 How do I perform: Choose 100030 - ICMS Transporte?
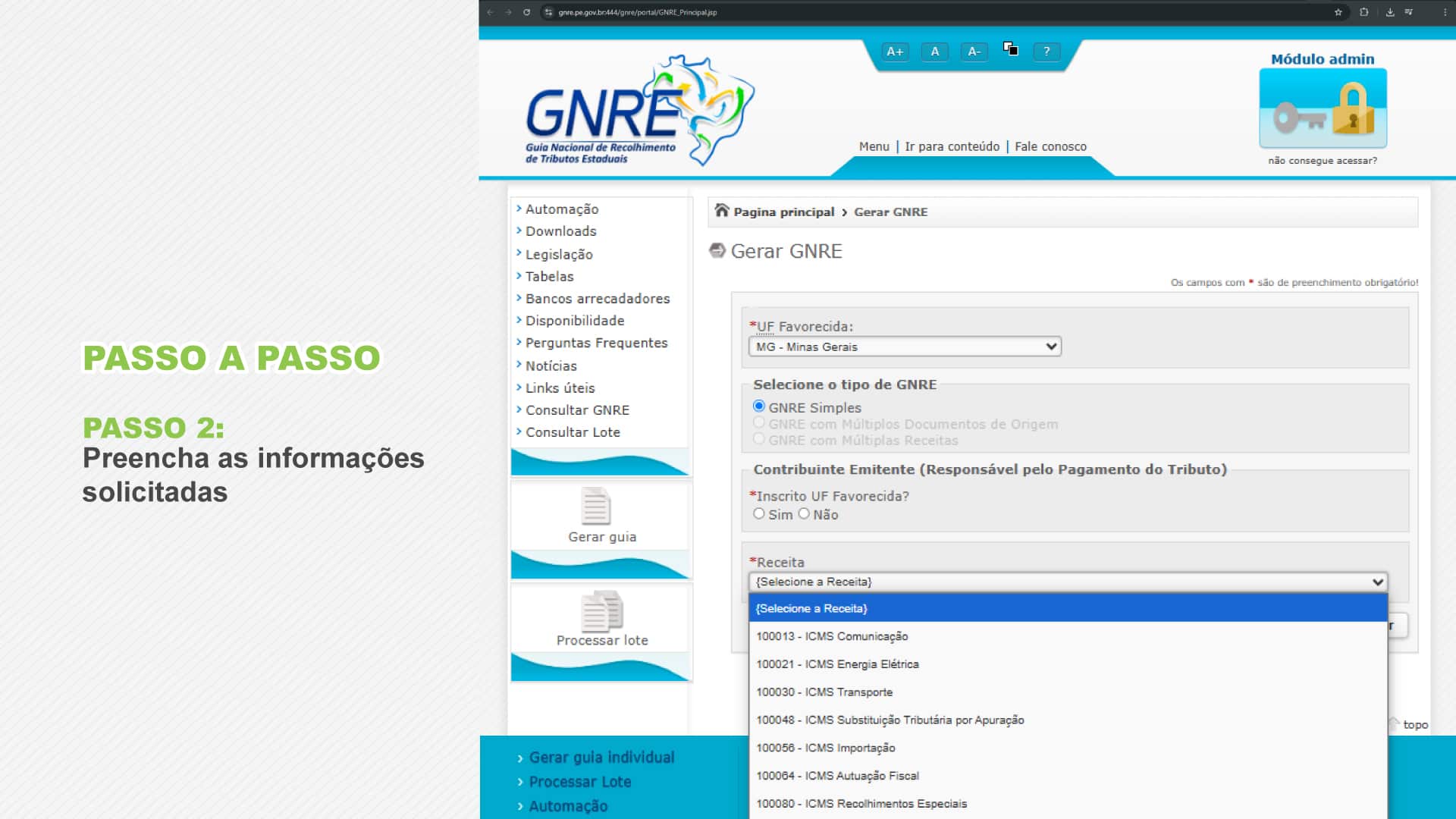(x=1068, y=692)
